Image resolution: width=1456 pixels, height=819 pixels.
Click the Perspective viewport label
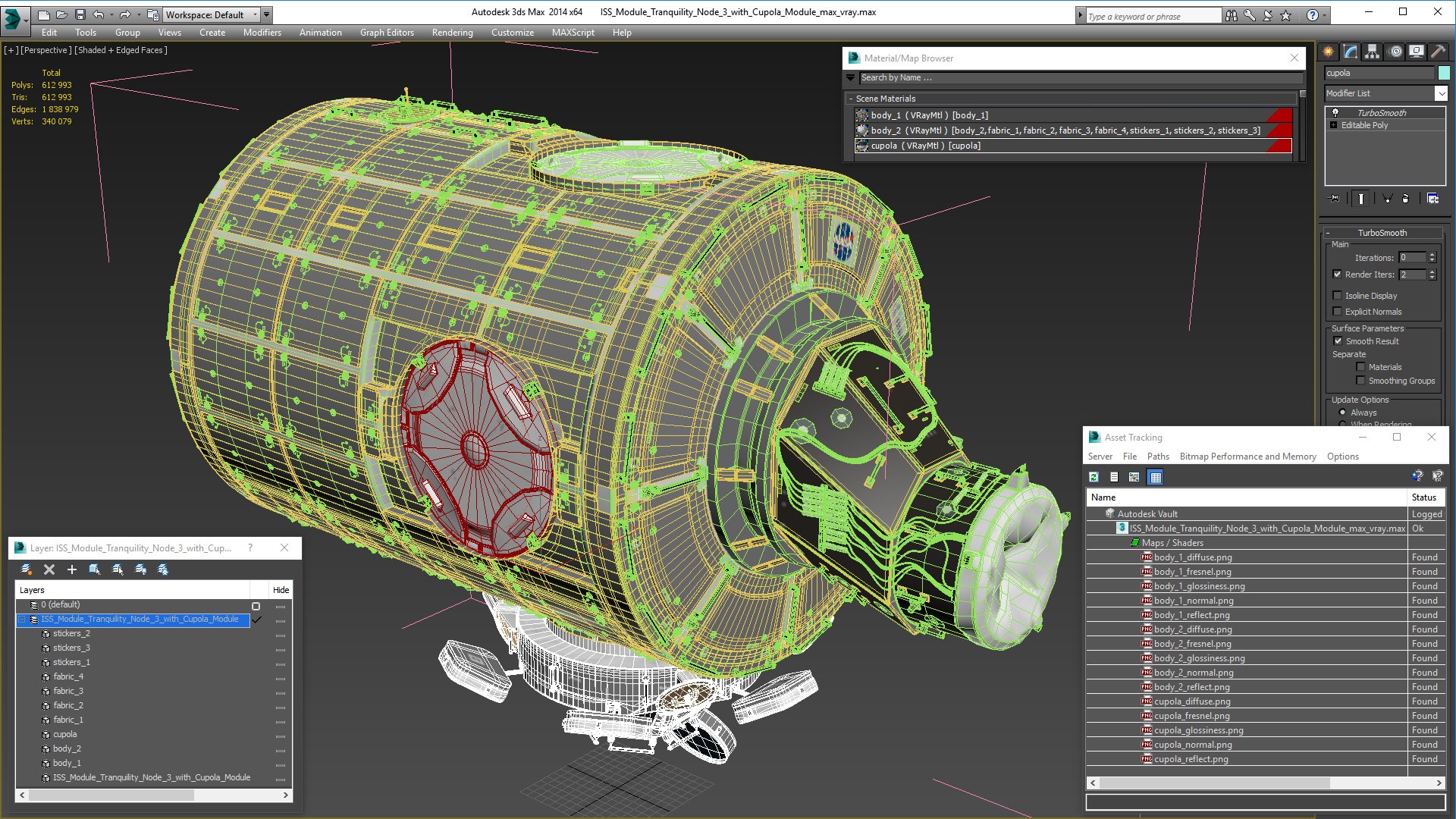pos(45,50)
